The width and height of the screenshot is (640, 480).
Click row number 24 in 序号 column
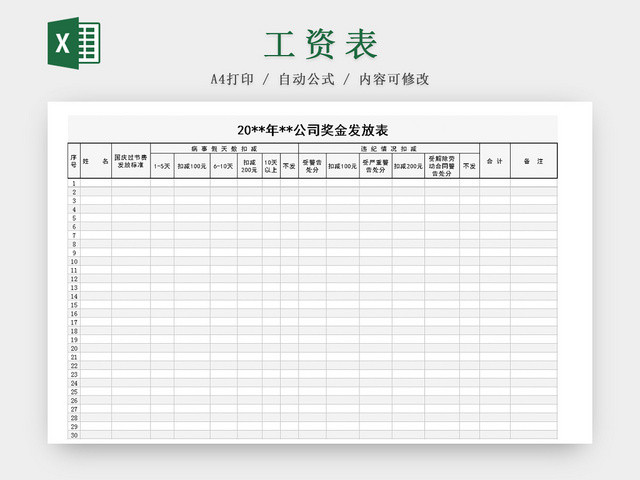(x=74, y=383)
